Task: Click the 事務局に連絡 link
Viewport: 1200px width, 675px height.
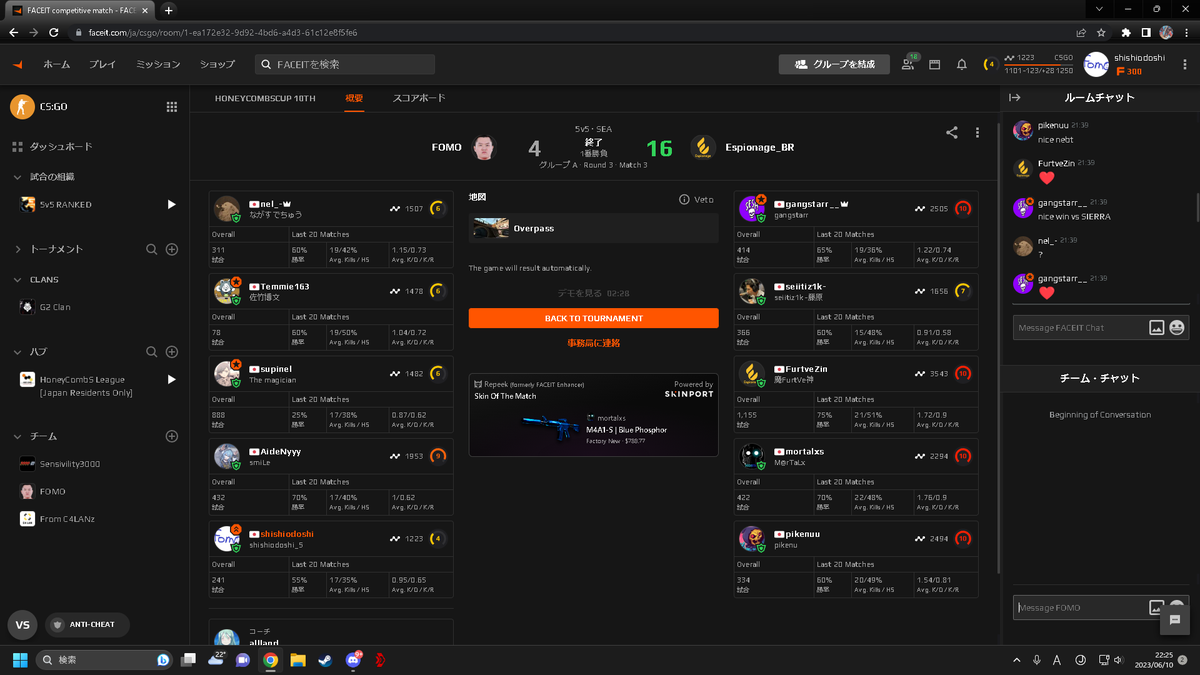Action: 593,343
